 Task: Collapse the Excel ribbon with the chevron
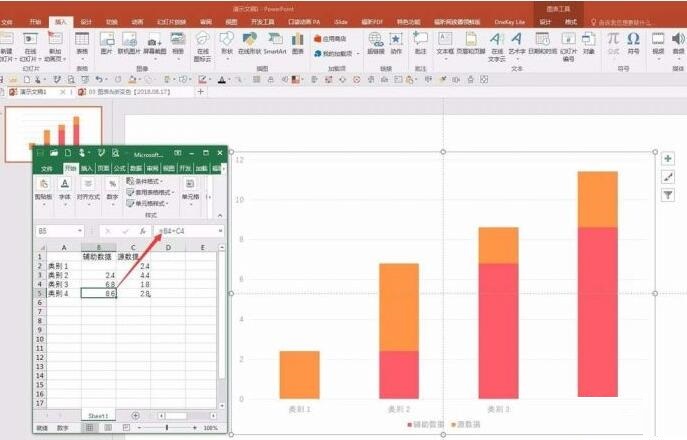[x=220, y=215]
